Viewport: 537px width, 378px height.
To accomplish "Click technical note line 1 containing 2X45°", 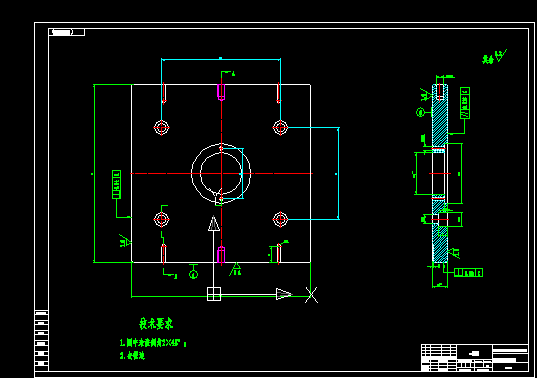I will pyautogui.click(x=153, y=343).
